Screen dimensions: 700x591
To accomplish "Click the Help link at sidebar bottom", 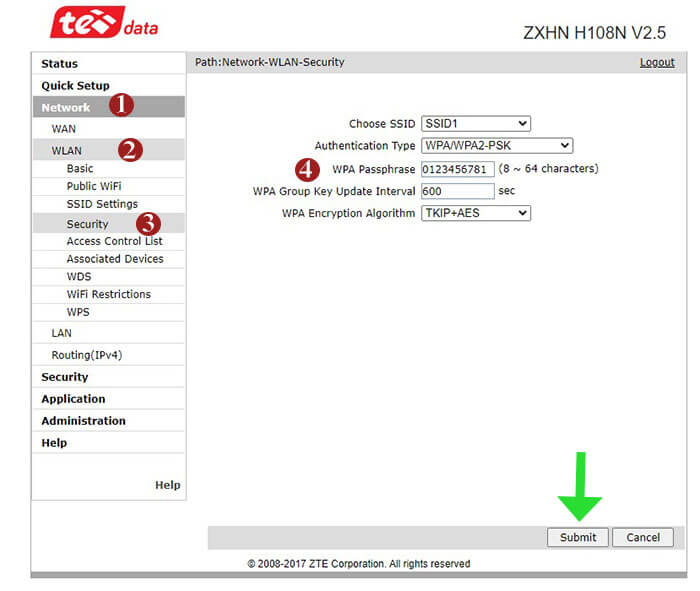I will [167, 485].
